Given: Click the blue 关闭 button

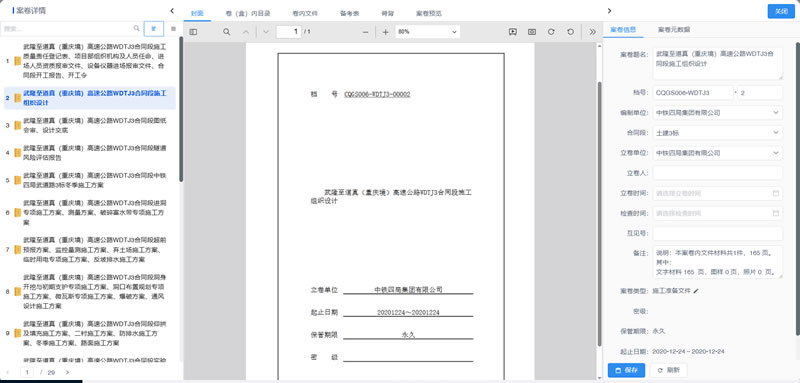Looking at the screenshot, I should [x=781, y=11].
